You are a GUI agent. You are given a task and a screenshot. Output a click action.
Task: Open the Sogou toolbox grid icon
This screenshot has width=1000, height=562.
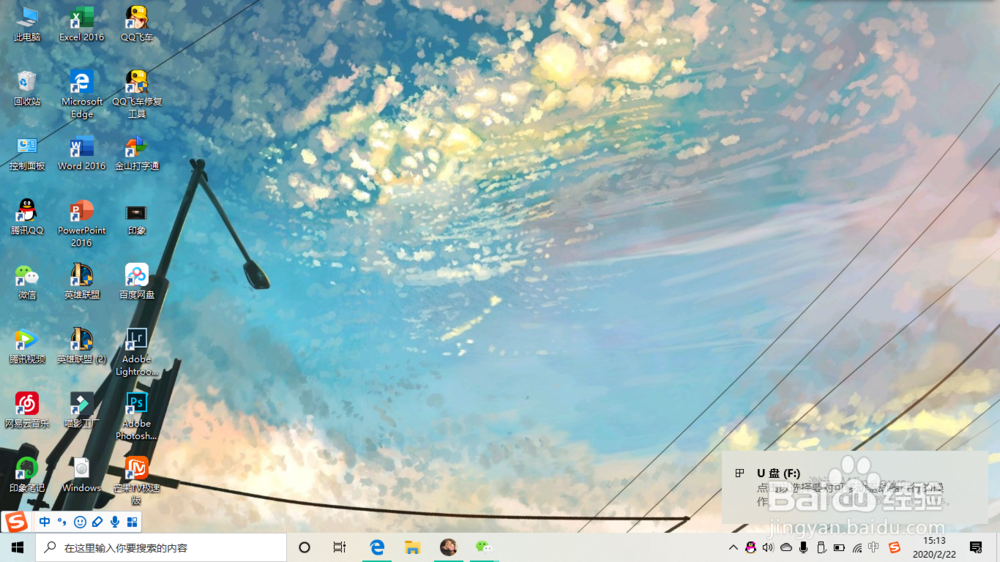[x=132, y=522]
